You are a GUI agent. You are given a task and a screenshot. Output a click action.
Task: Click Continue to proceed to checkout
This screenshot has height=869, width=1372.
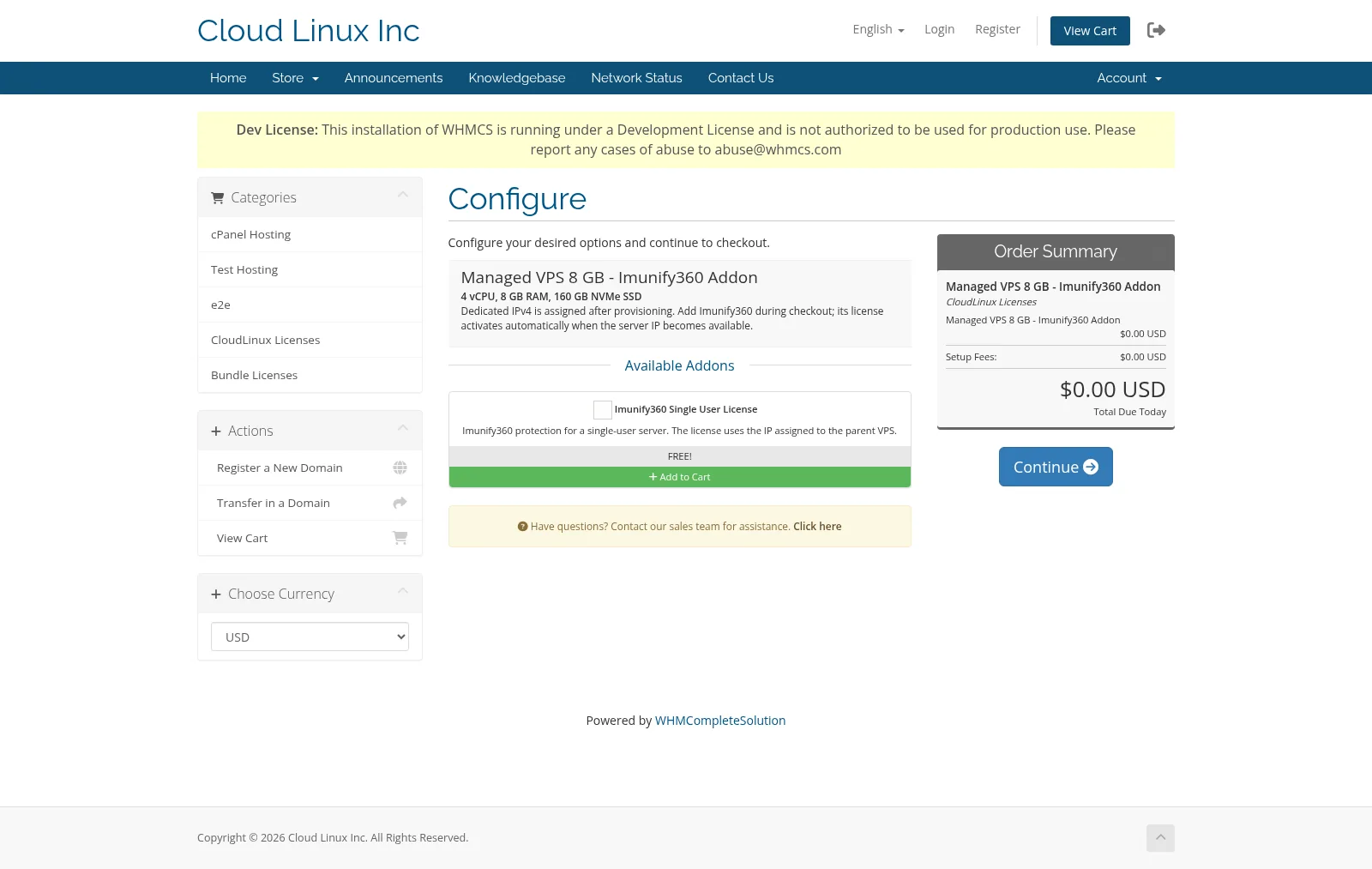[1056, 467]
